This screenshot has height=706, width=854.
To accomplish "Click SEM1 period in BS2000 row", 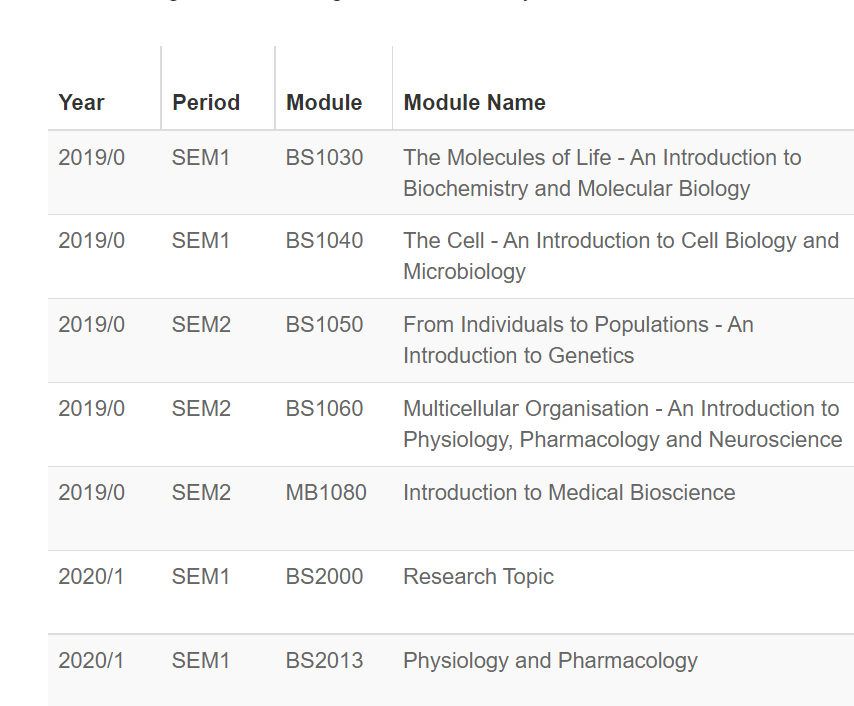I will [x=201, y=577].
